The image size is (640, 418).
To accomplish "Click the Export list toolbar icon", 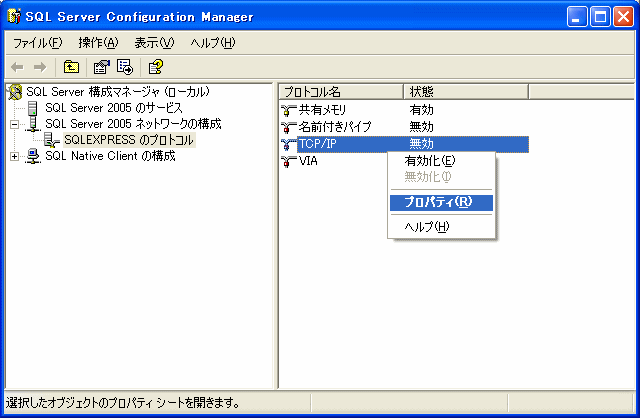I will (x=125, y=67).
